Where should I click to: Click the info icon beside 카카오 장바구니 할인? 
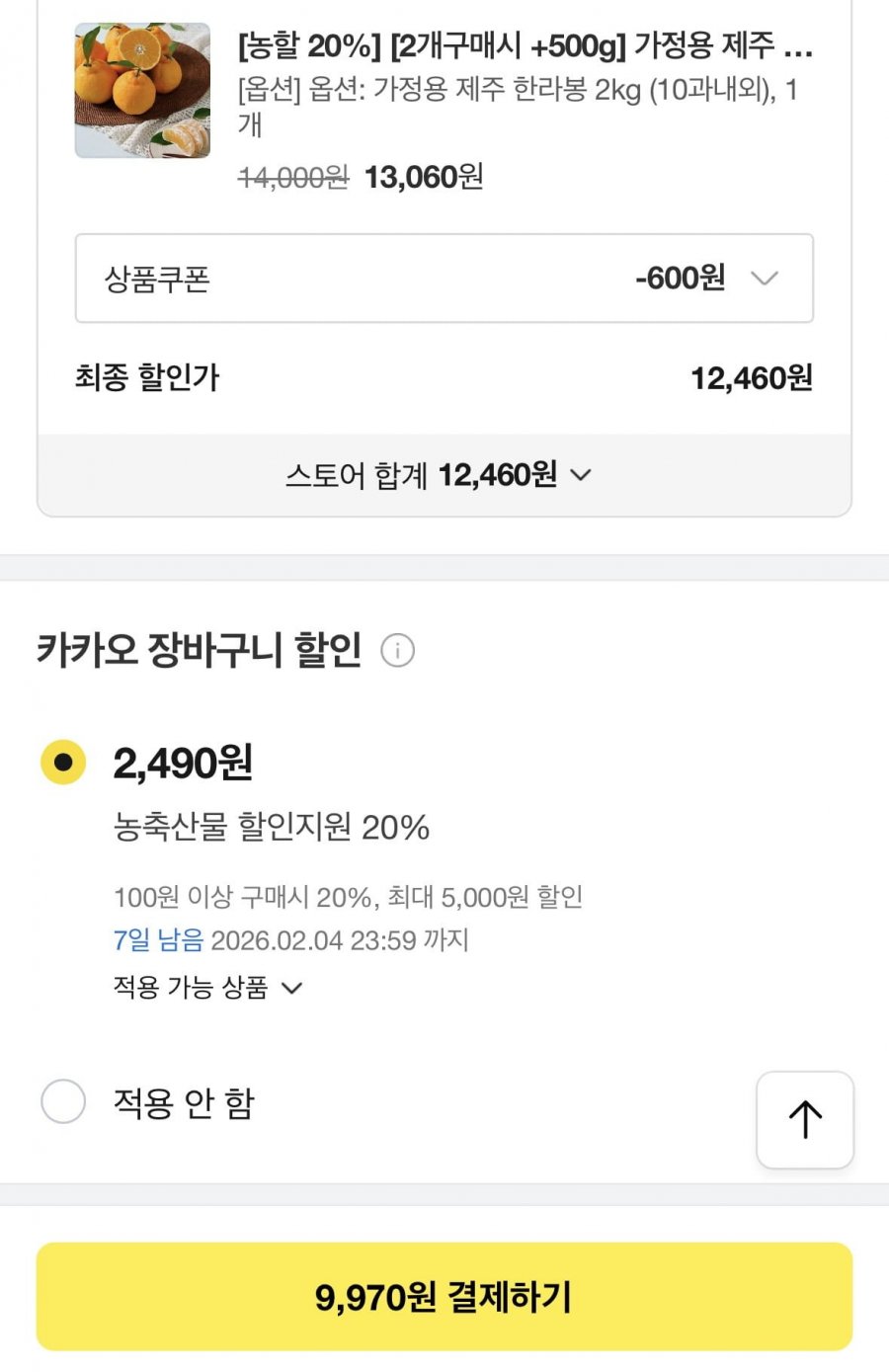point(397,651)
